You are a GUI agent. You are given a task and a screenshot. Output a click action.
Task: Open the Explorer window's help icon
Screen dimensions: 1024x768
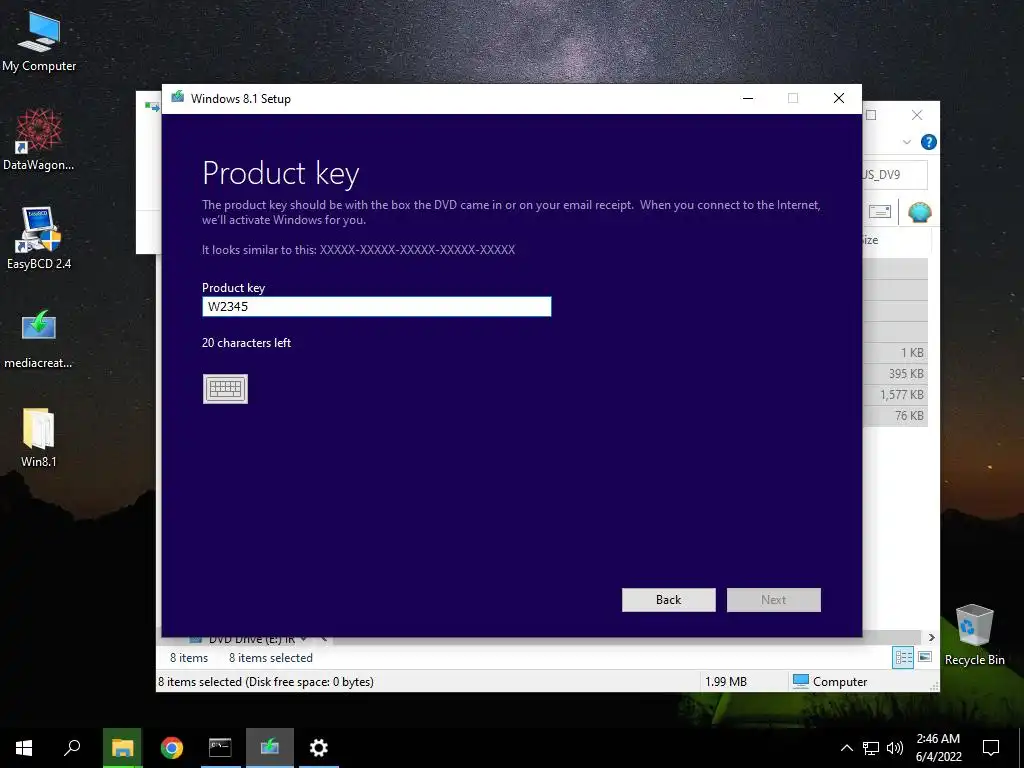[x=928, y=142]
